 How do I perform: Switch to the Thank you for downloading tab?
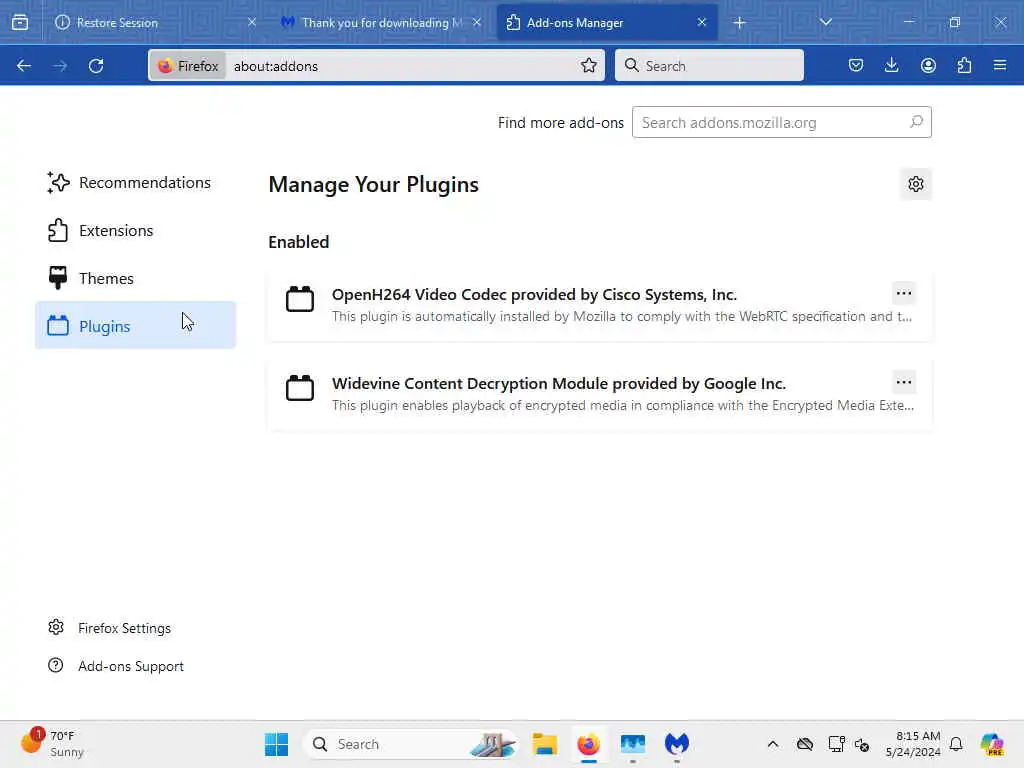381,23
